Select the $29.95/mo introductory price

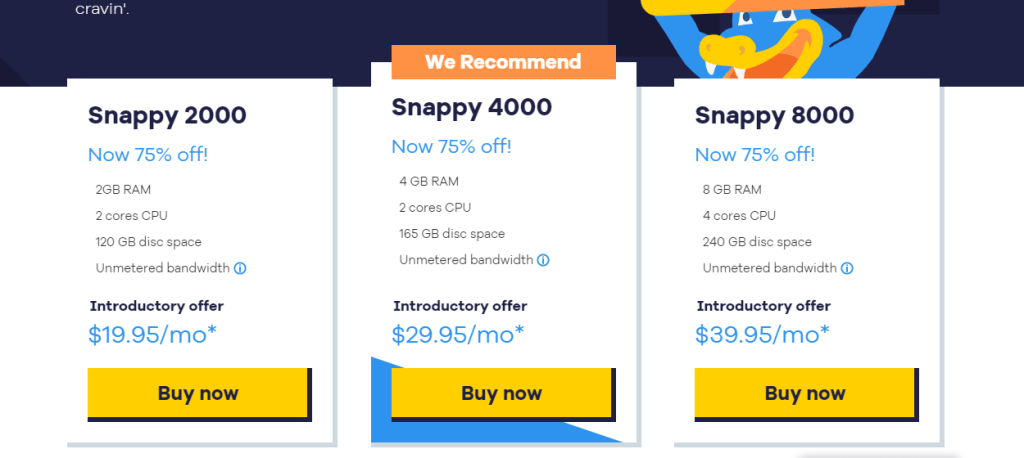click(x=456, y=334)
